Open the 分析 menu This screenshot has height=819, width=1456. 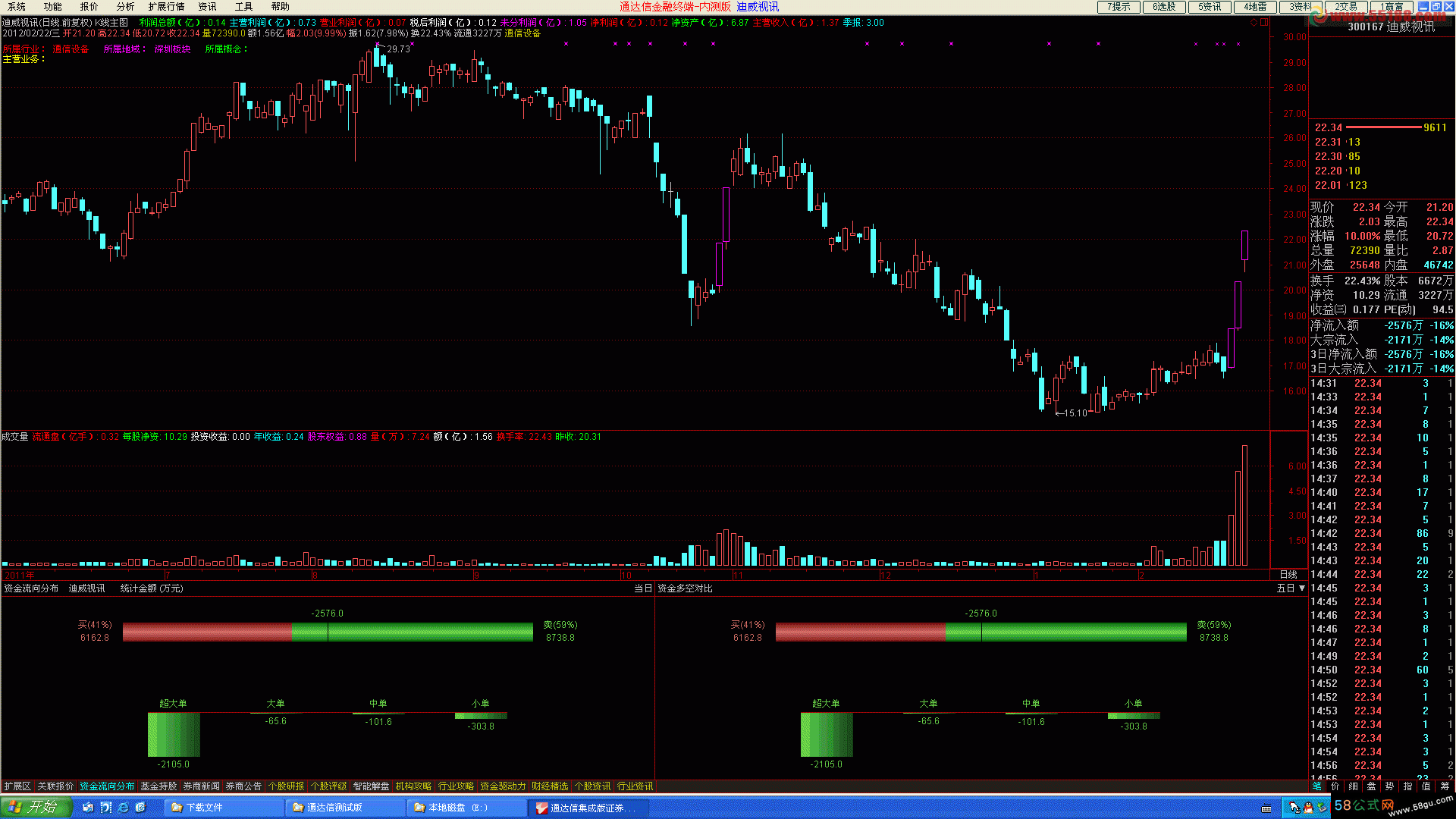125,7
